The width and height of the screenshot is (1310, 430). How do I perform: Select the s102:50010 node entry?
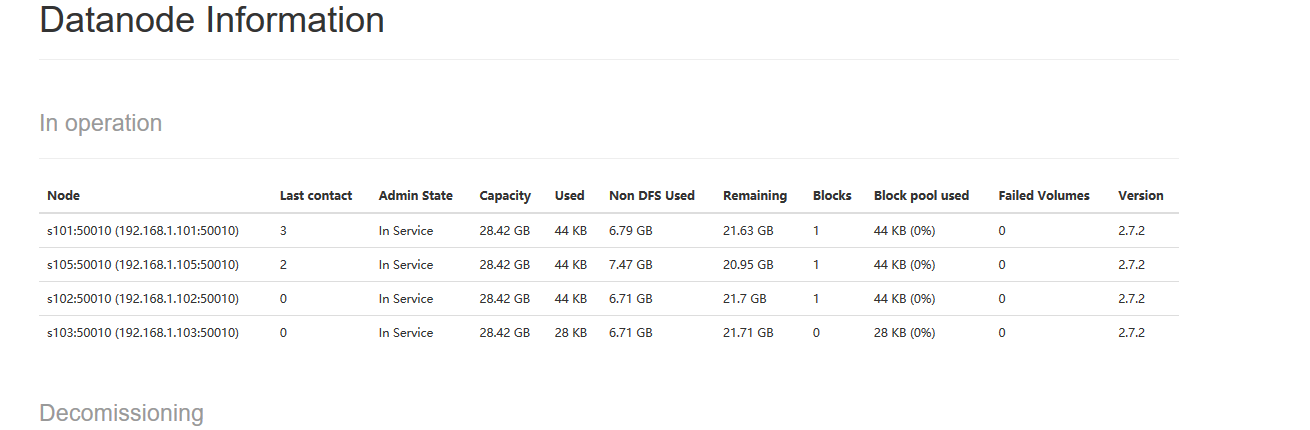[143, 299]
